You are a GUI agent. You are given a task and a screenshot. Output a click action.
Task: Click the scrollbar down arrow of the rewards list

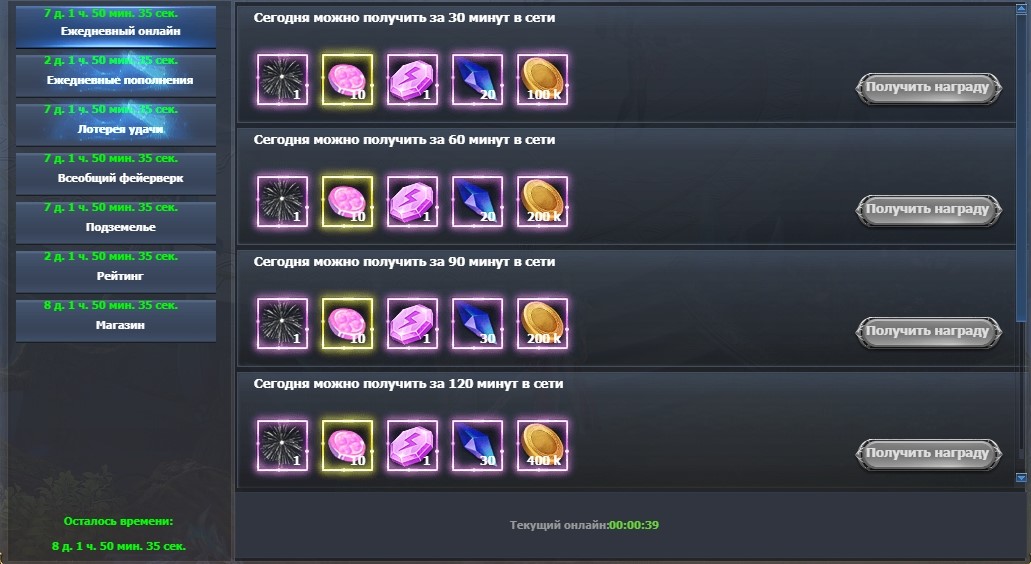tap(1021, 478)
